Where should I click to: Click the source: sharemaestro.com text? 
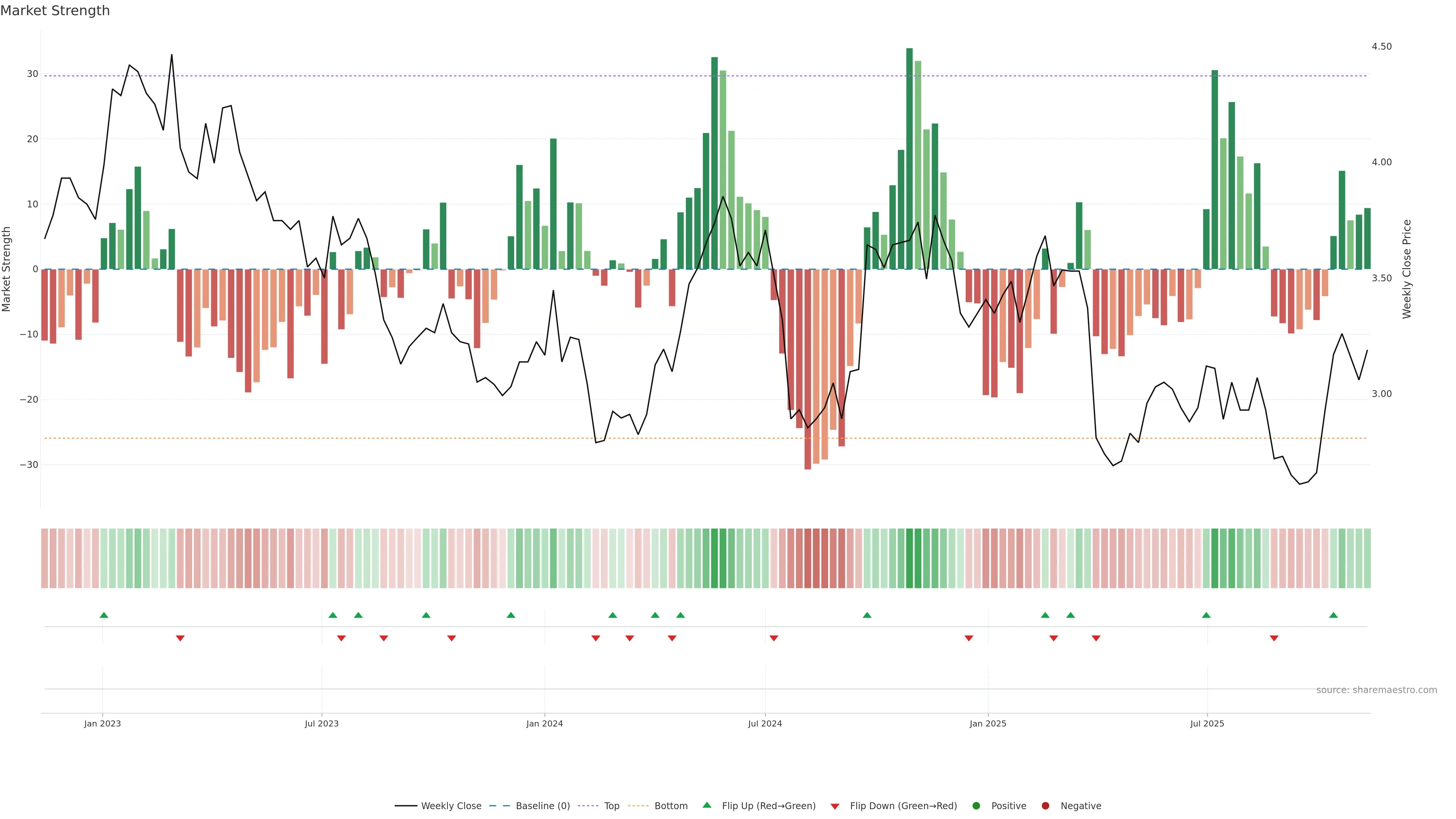1376,690
